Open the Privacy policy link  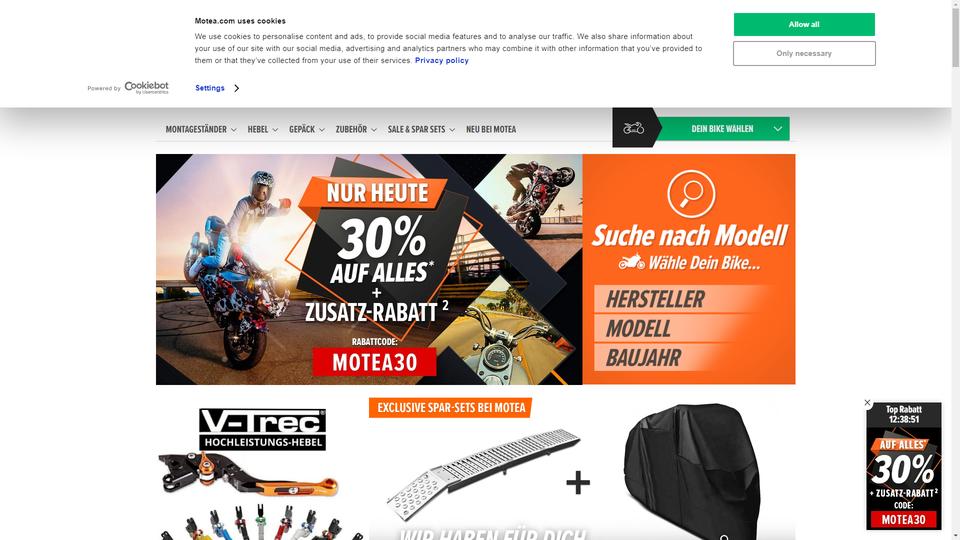pyautogui.click(x=441, y=61)
